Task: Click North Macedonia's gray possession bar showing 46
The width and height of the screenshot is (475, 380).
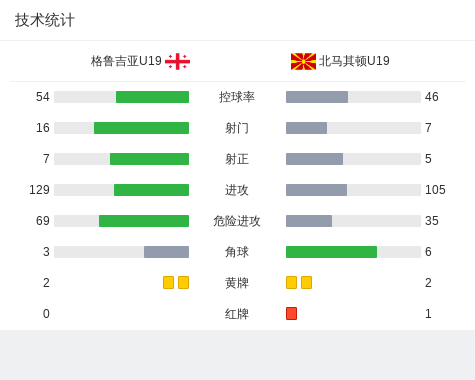Action: 317,97
